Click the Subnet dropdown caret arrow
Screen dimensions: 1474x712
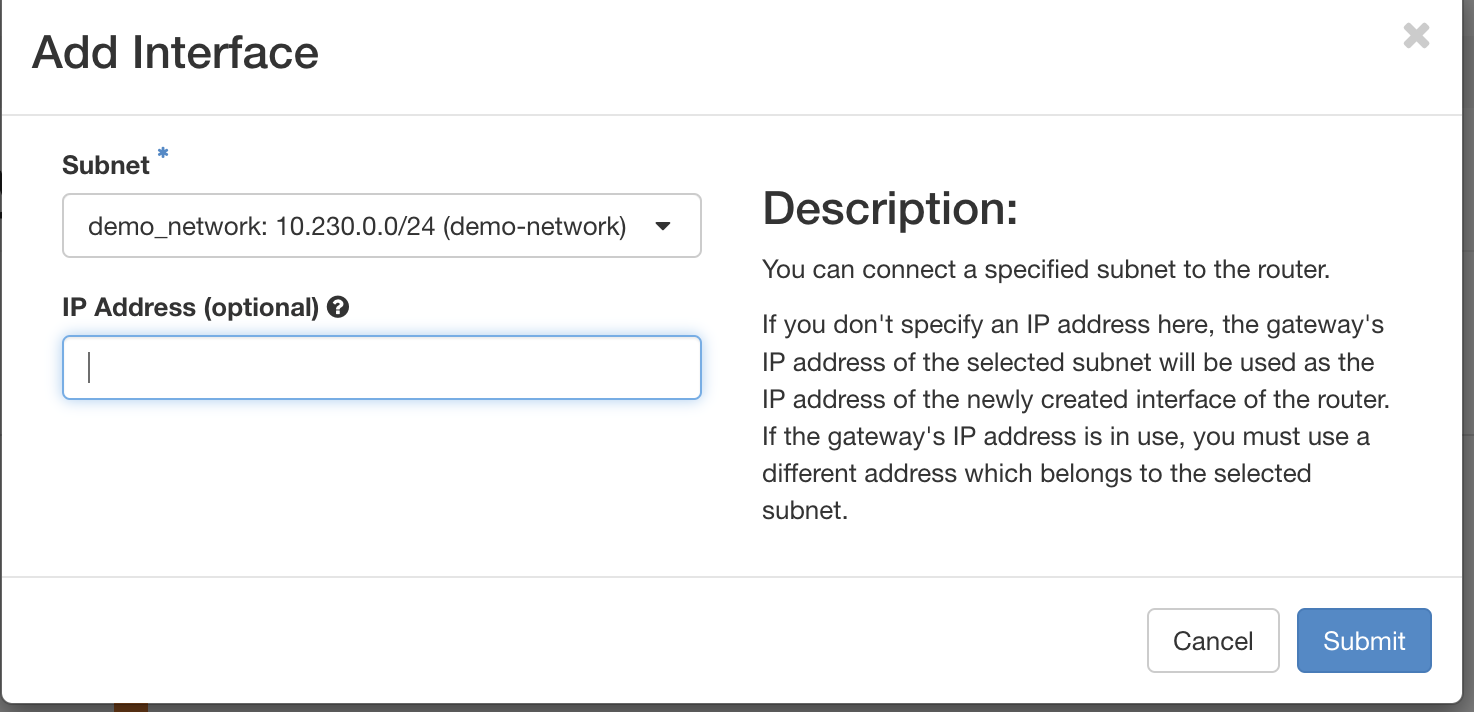[x=662, y=227]
